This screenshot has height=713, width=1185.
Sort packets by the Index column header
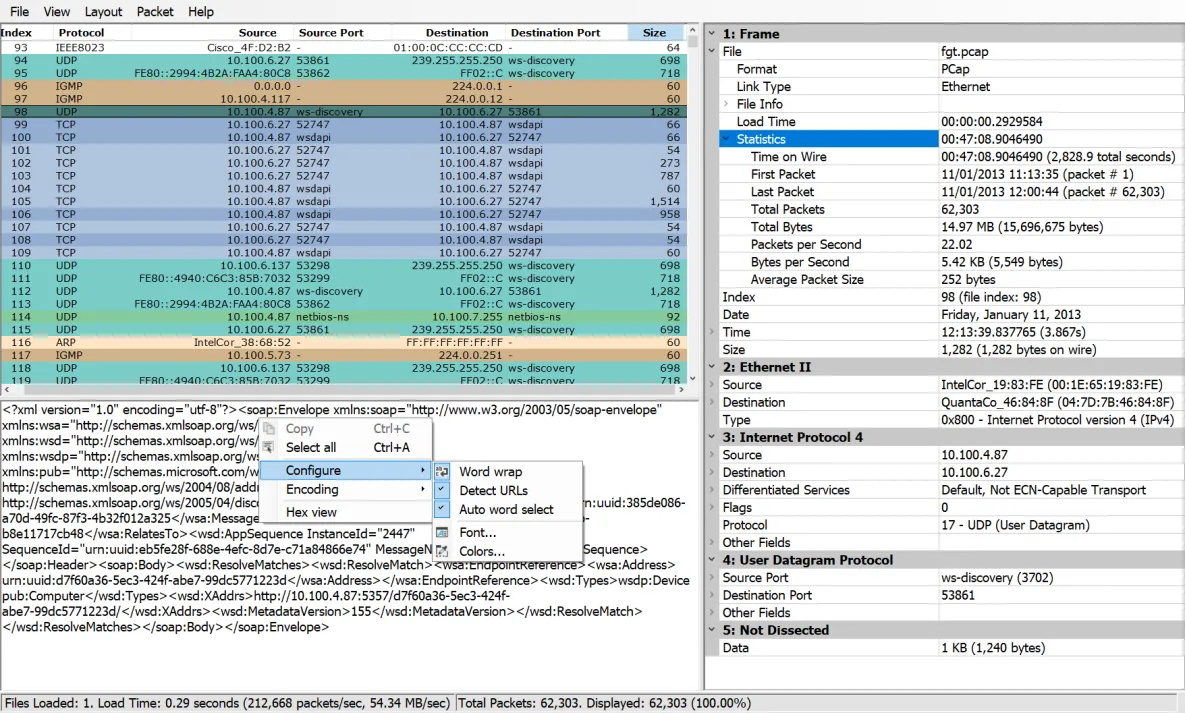coord(26,33)
